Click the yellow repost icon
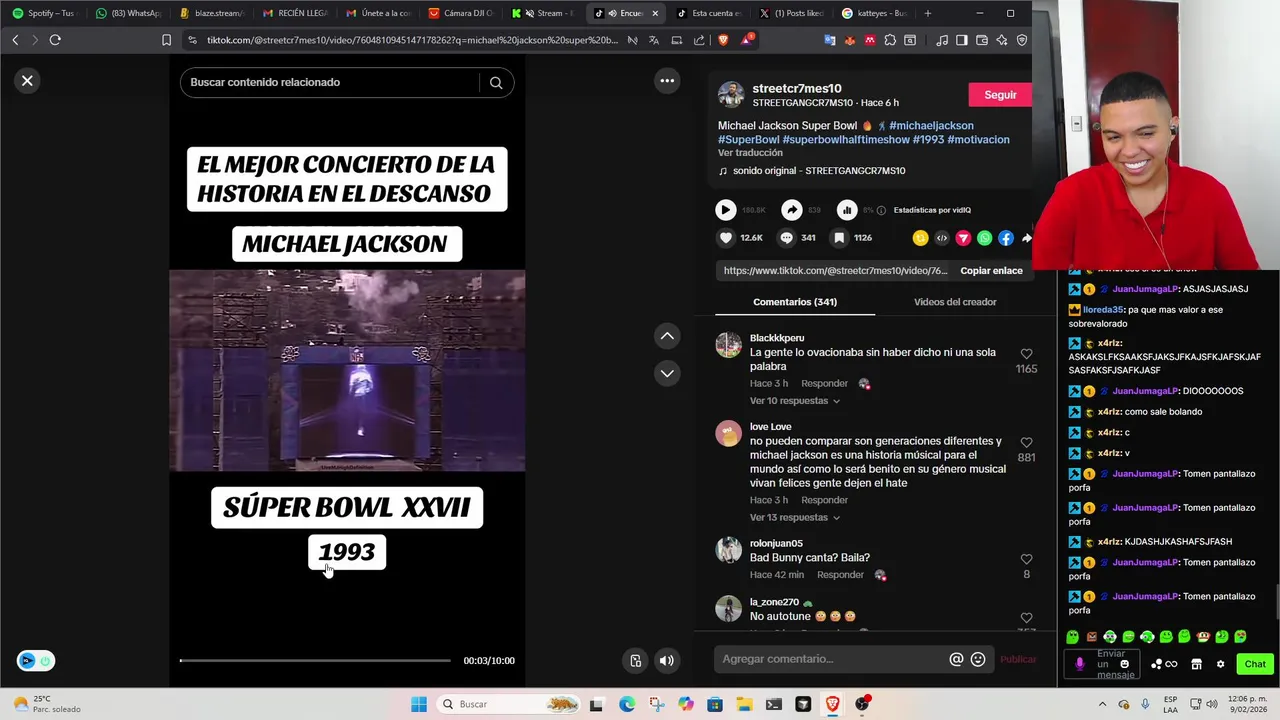This screenshot has width=1280, height=720. tap(920, 238)
